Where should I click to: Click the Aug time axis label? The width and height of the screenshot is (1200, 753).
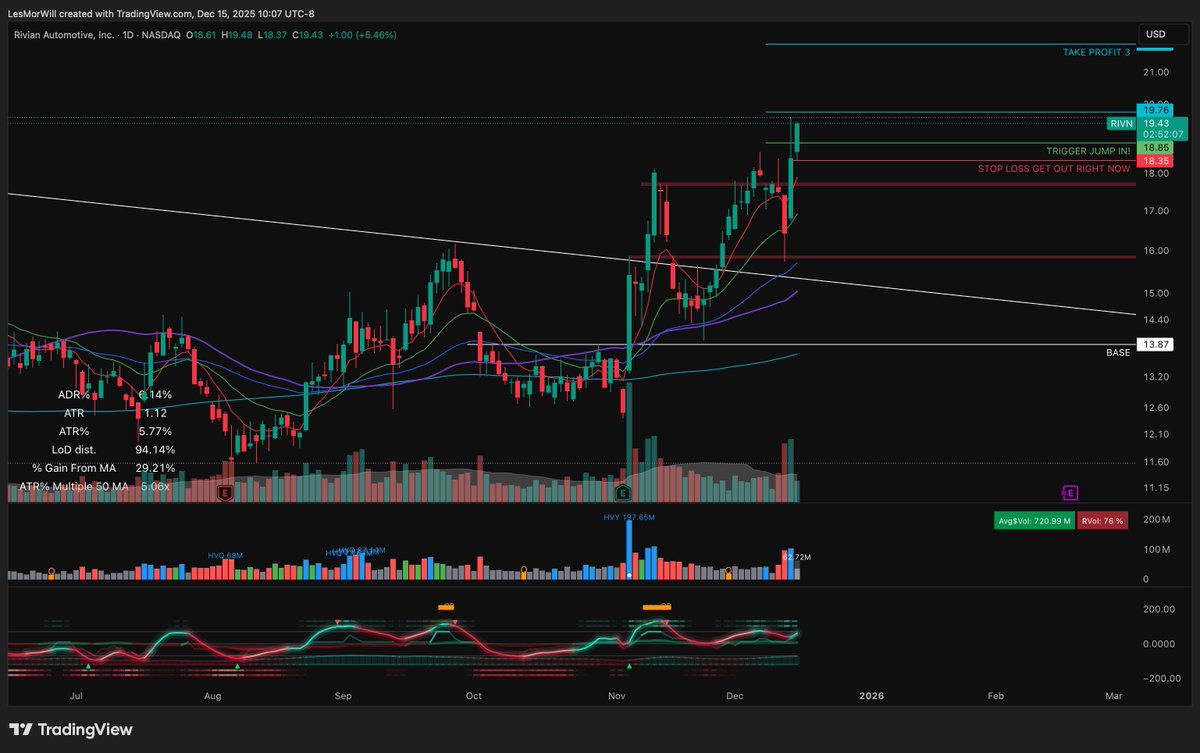pos(213,695)
